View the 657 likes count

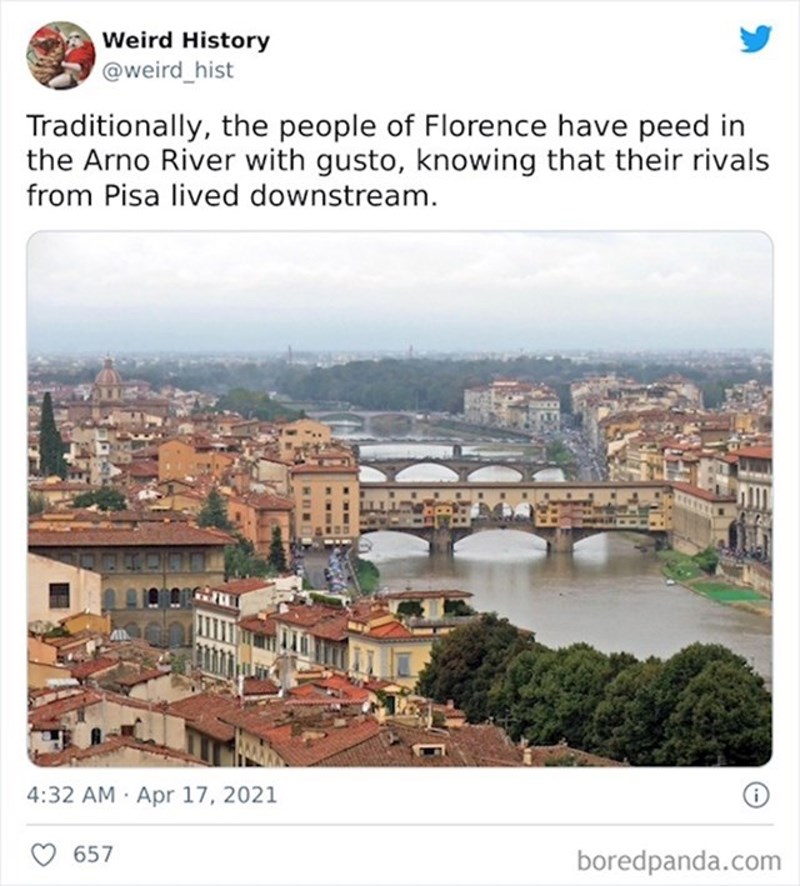pyautogui.click(x=95, y=856)
